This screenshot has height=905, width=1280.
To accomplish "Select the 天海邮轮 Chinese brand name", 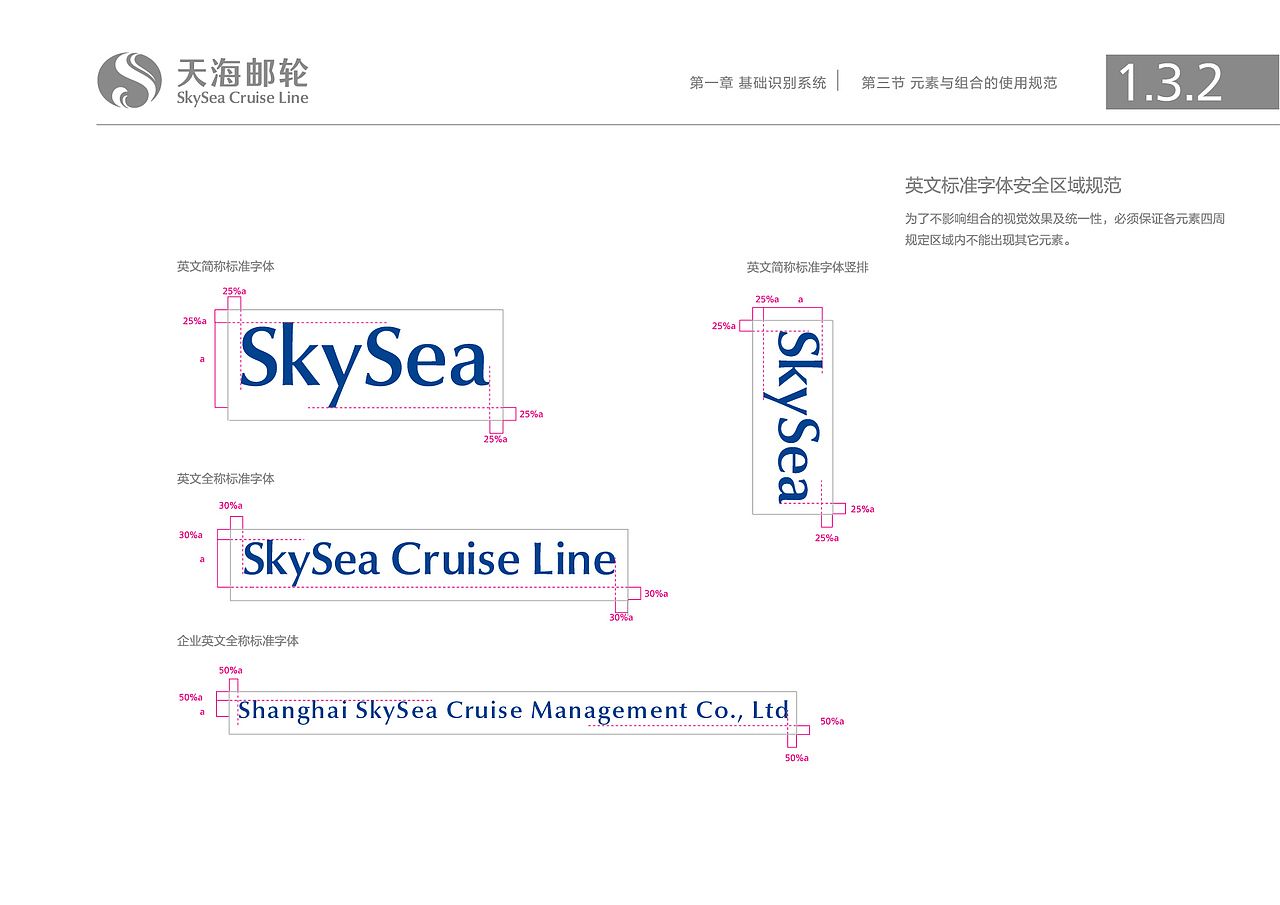I will (x=242, y=73).
